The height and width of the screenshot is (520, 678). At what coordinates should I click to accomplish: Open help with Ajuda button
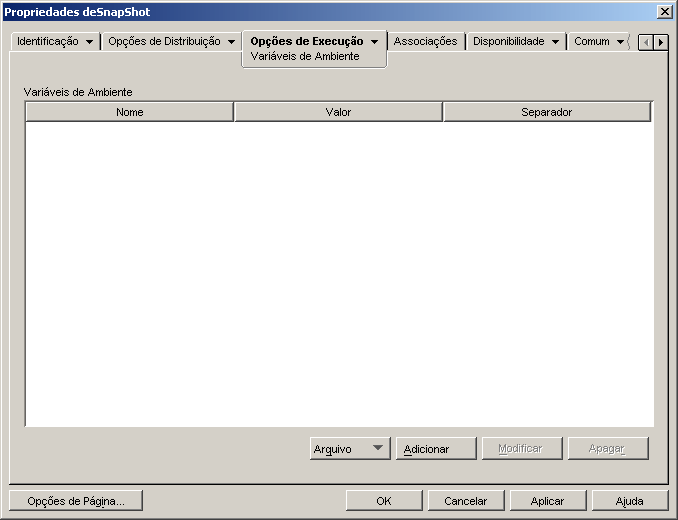tap(630, 501)
